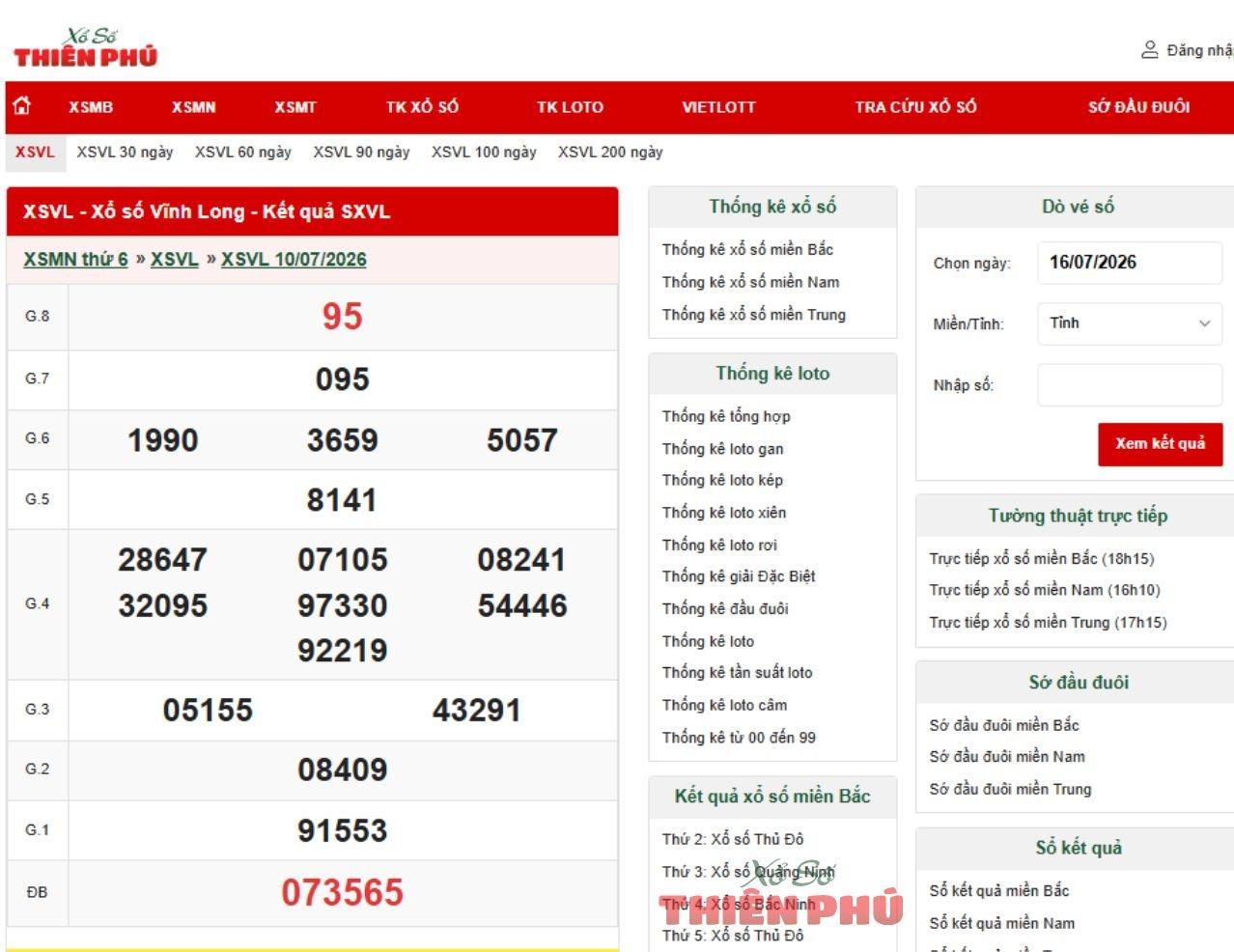Screen dimensions: 1234x952
Task: Open Thống kê xổ số miền Trung
Action: pos(753,315)
